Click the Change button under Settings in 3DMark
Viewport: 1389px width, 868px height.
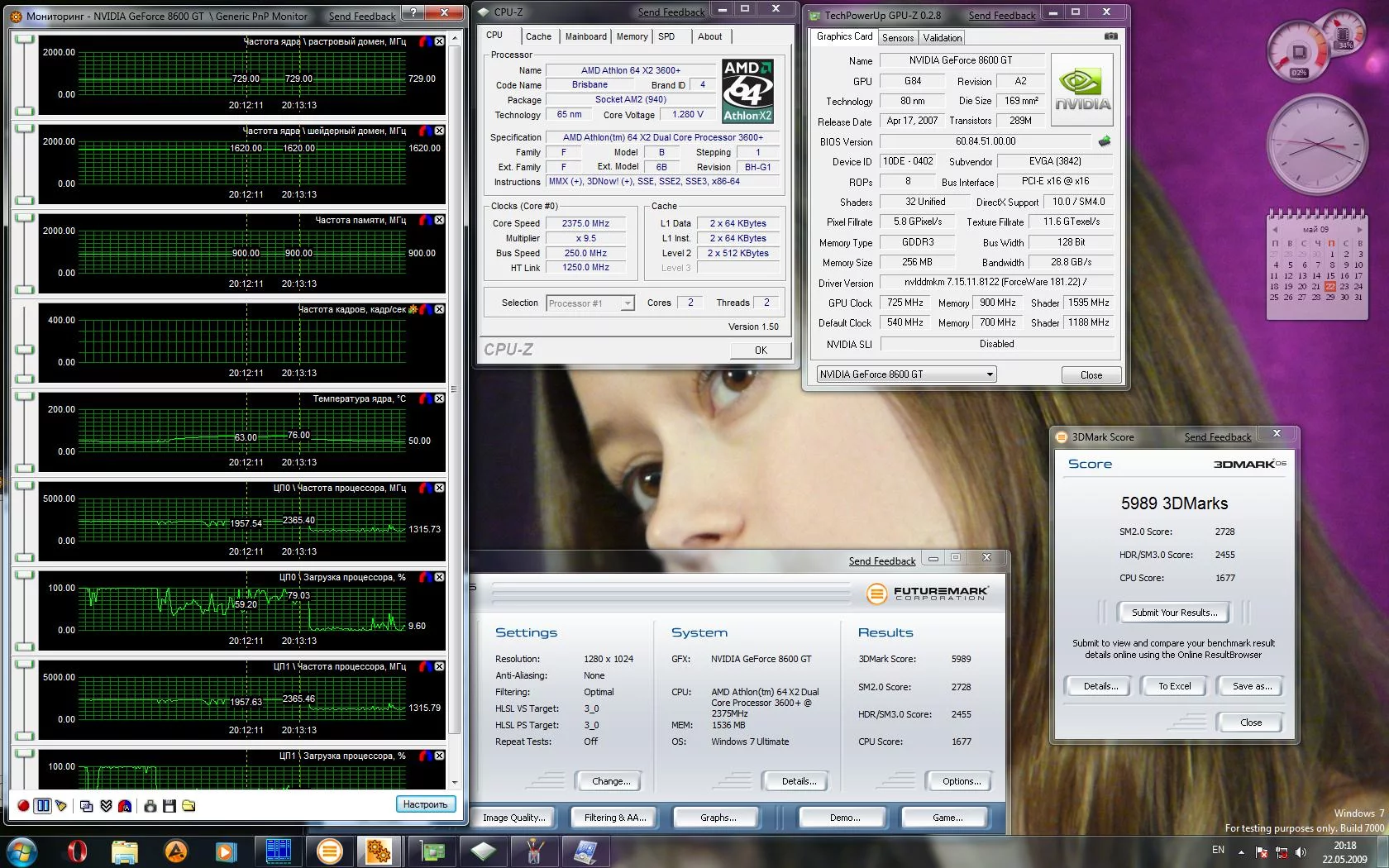pyautogui.click(x=611, y=781)
